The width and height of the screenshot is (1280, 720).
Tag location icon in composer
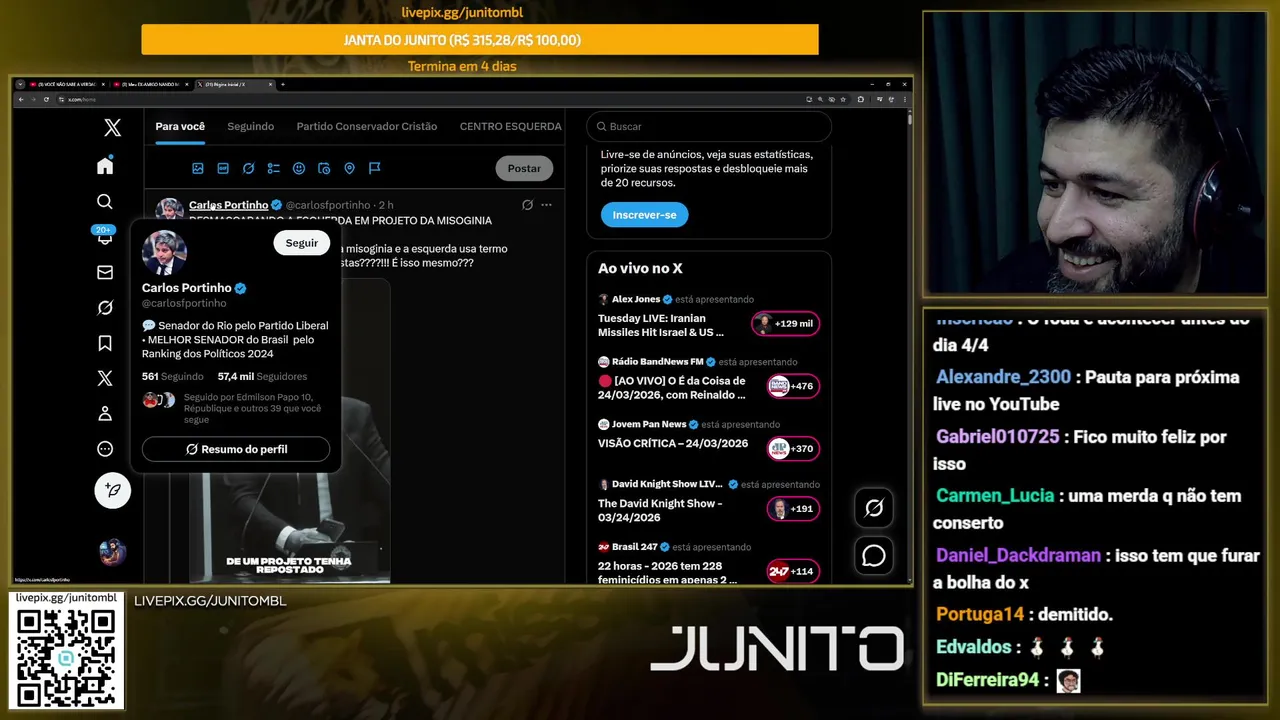click(x=349, y=168)
